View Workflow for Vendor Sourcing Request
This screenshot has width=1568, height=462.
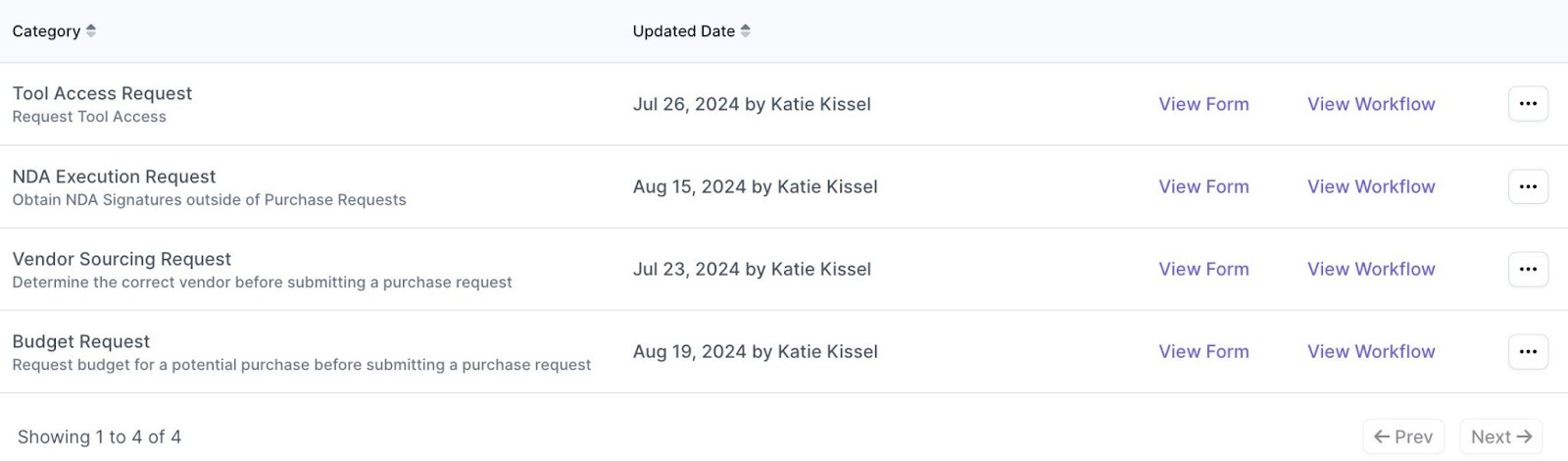click(x=1371, y=269)
